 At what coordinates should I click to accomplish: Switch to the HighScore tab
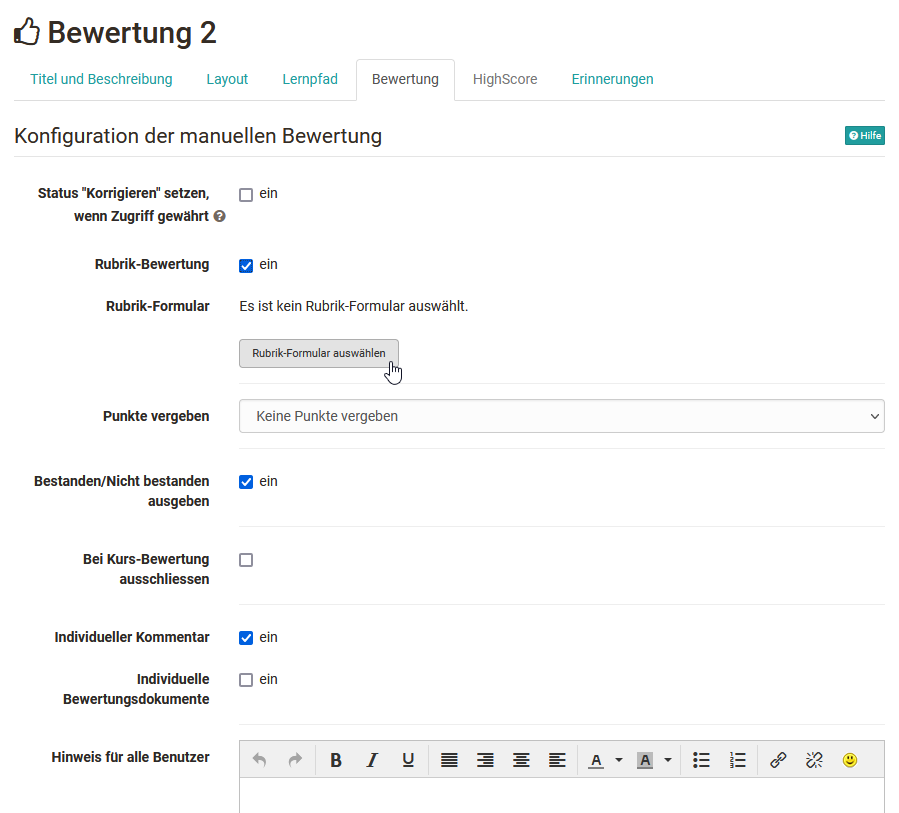coord(505,78)
